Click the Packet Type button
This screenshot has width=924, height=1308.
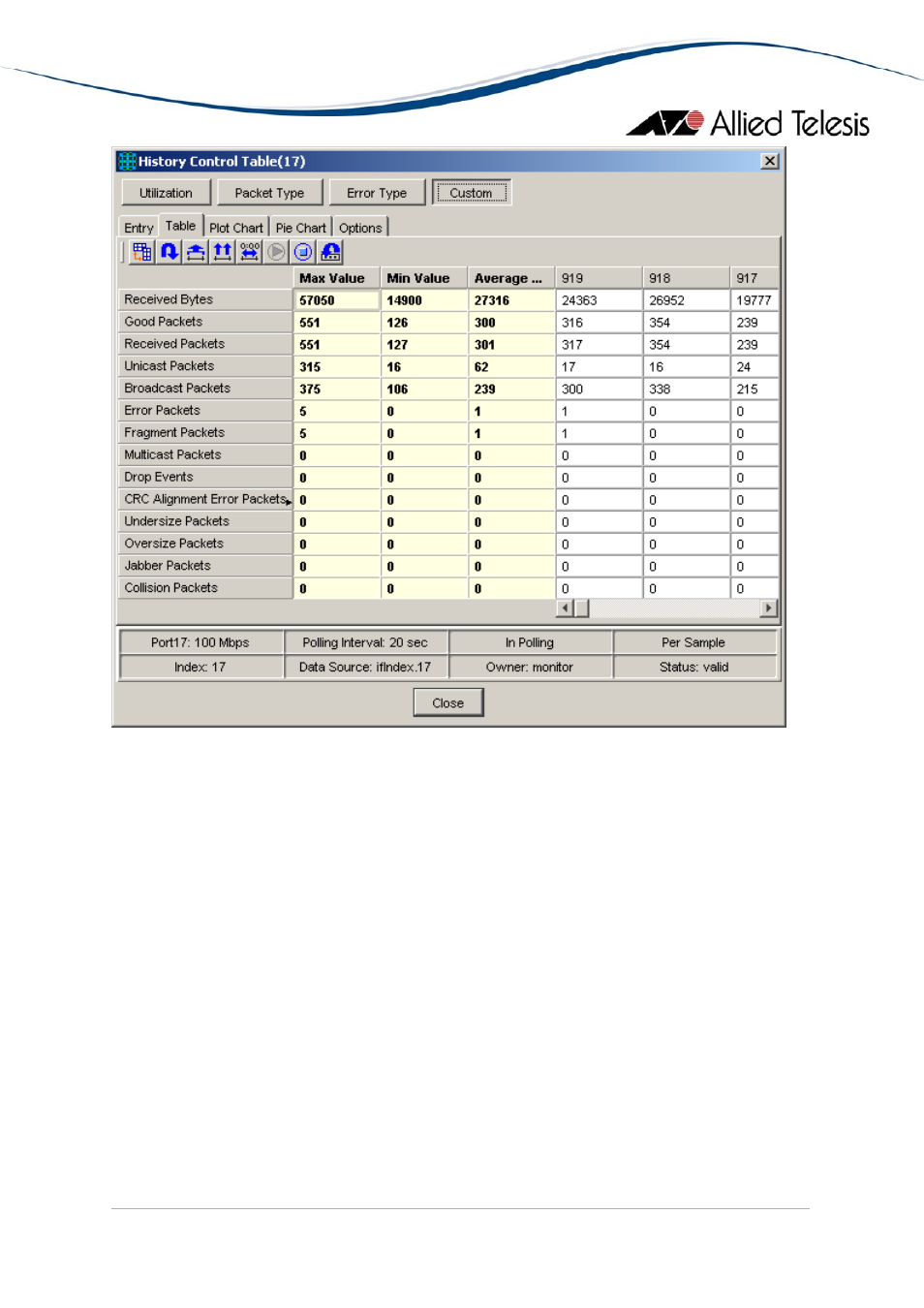[x=269, y=193]
